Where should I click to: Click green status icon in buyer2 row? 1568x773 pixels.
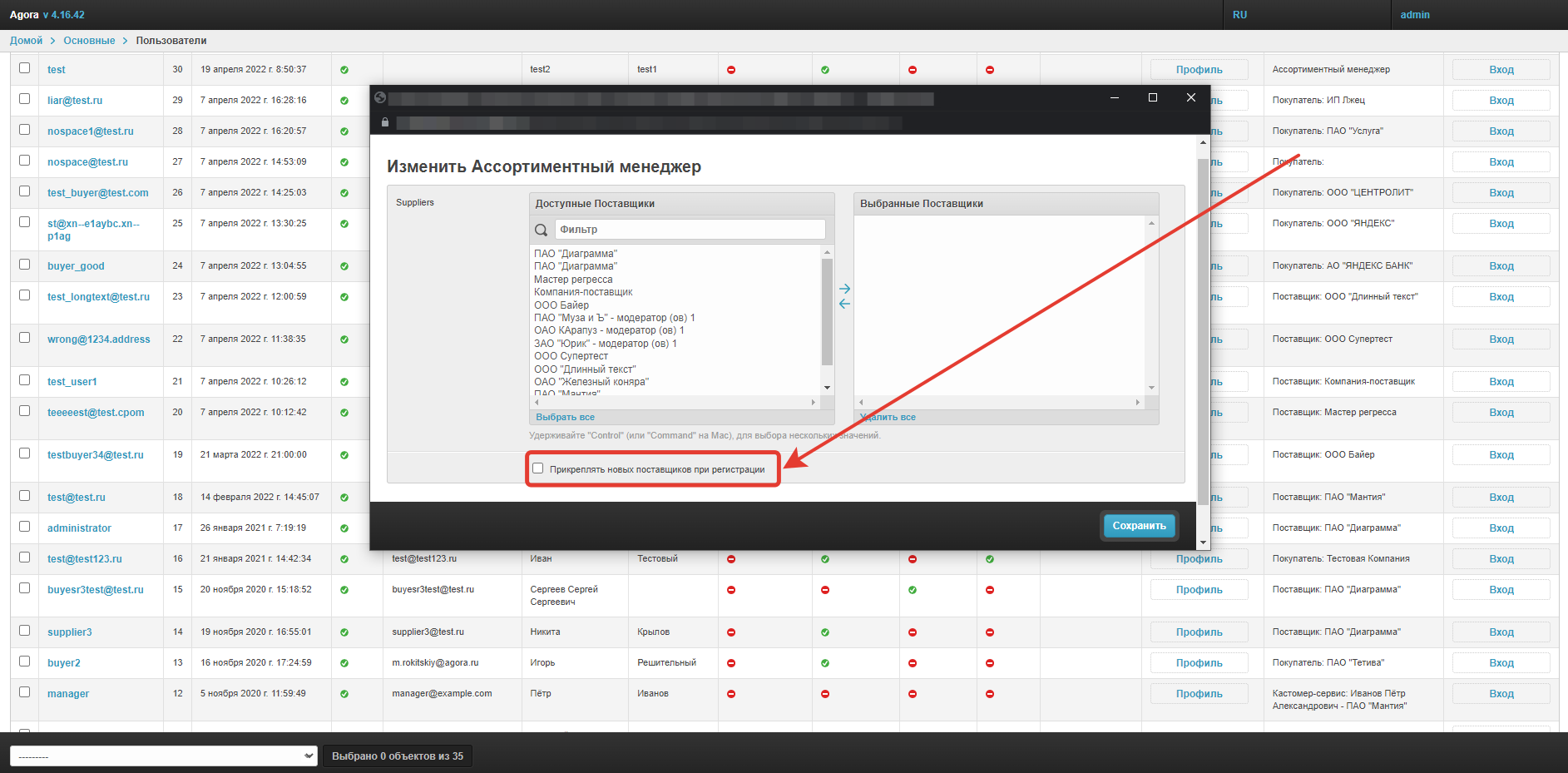tap(825, 663)
